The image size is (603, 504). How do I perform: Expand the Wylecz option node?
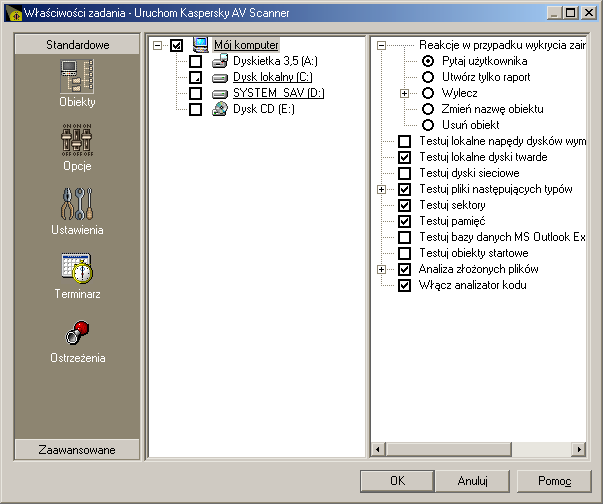(404, 93)
